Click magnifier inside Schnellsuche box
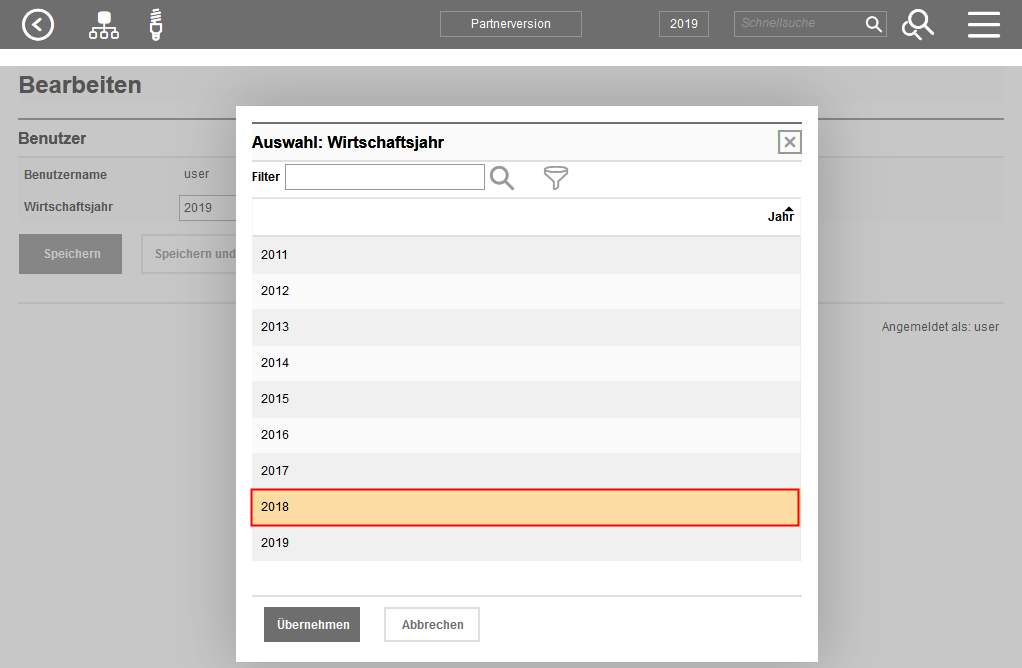This screenshot has width=1022, height=668. (873, 24)
